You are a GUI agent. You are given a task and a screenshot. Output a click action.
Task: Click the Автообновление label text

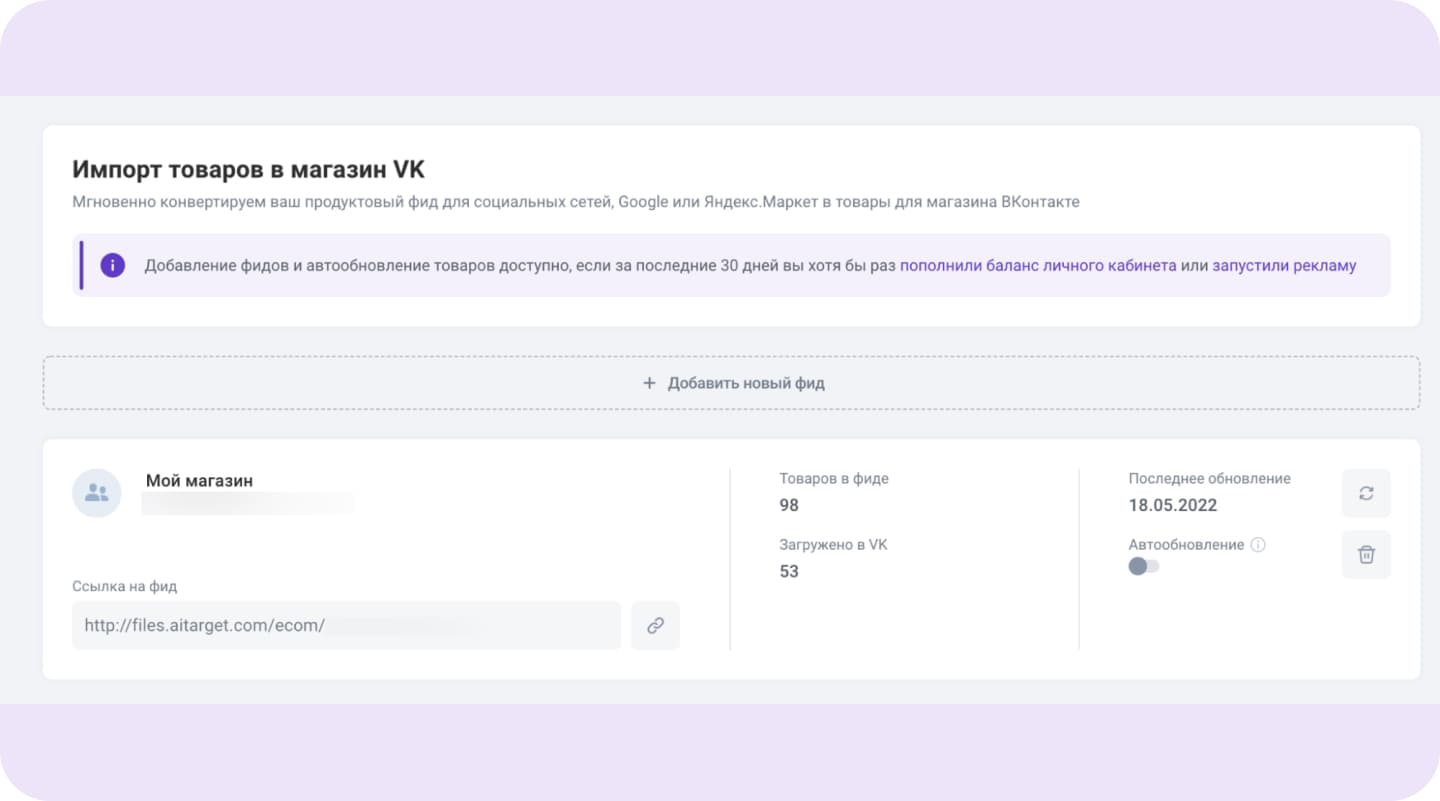point(1186,545)
